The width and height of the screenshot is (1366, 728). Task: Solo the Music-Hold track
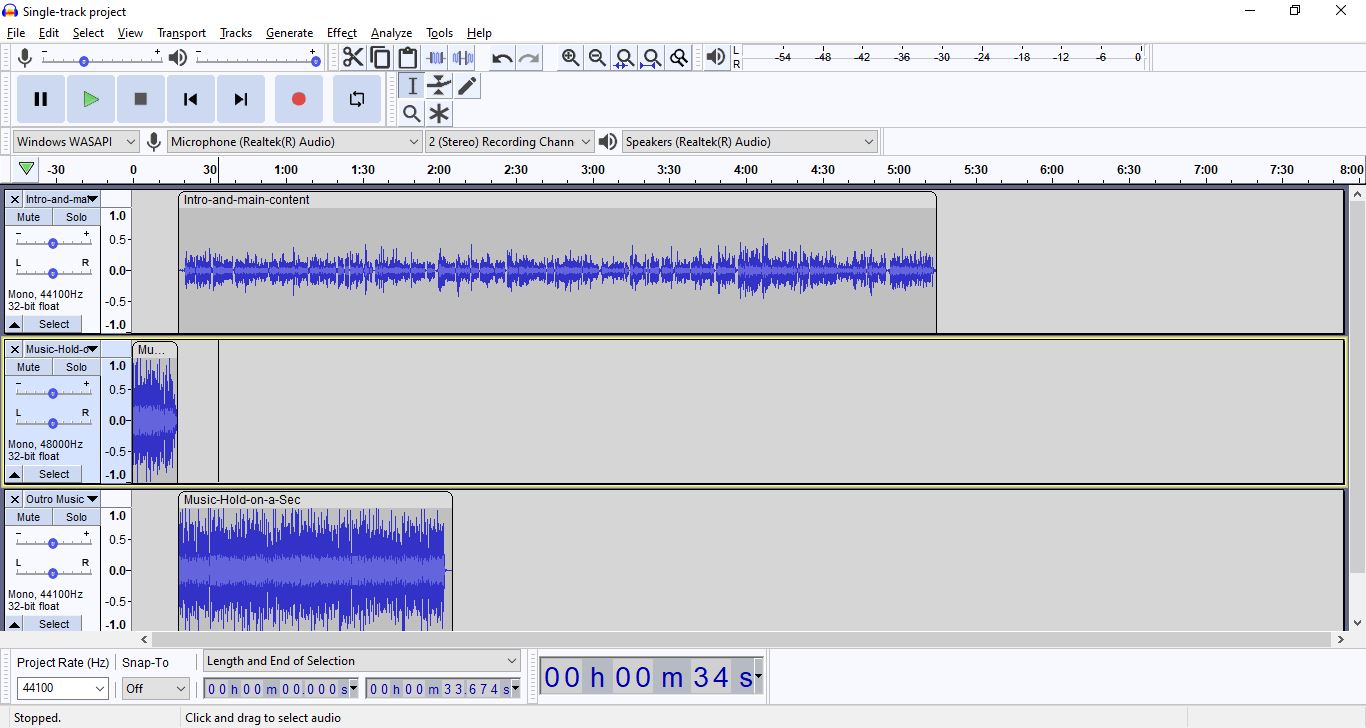pyautogui.click(x=77, y=367)
